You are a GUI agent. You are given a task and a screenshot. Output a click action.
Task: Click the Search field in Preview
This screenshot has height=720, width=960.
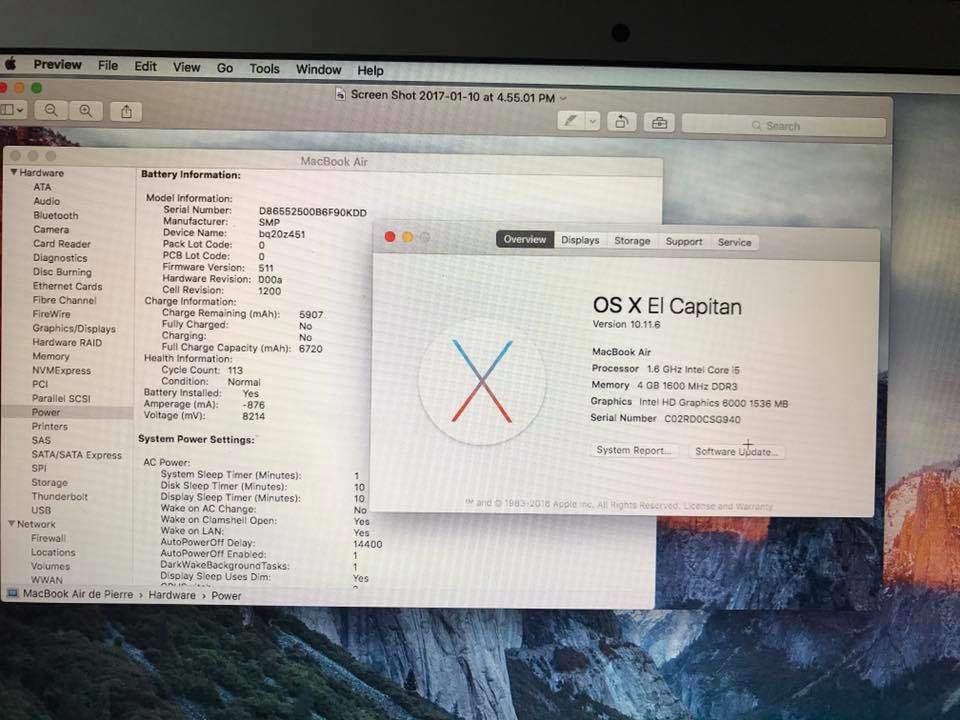784,126
